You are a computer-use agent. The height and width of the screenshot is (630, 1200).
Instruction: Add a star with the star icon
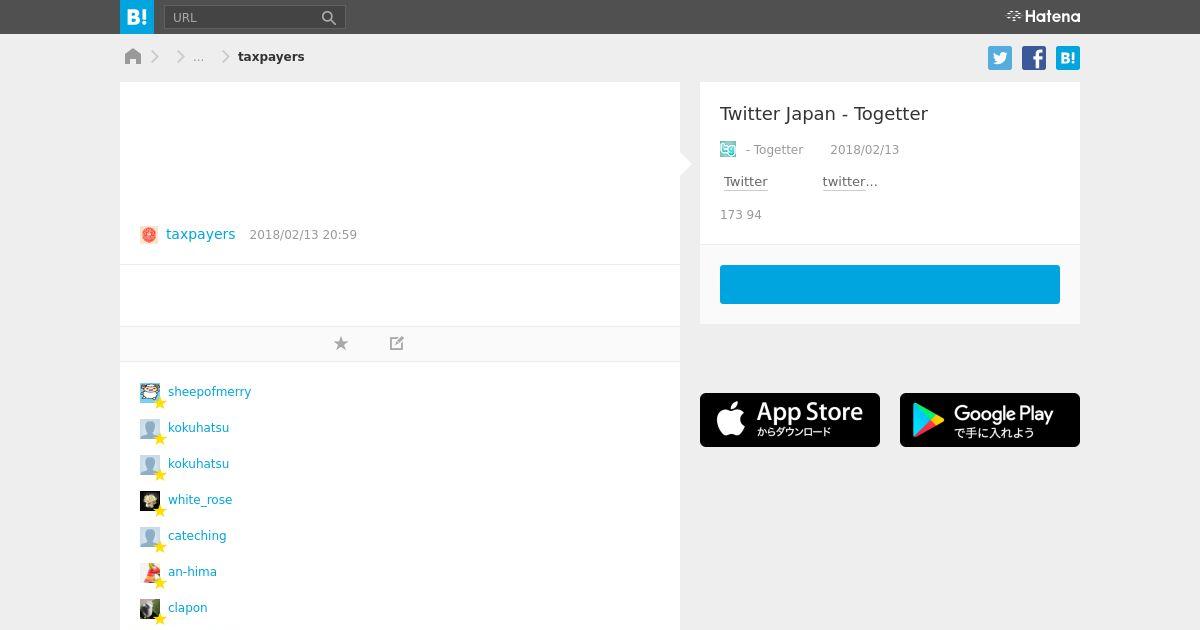tap(341, 343)
